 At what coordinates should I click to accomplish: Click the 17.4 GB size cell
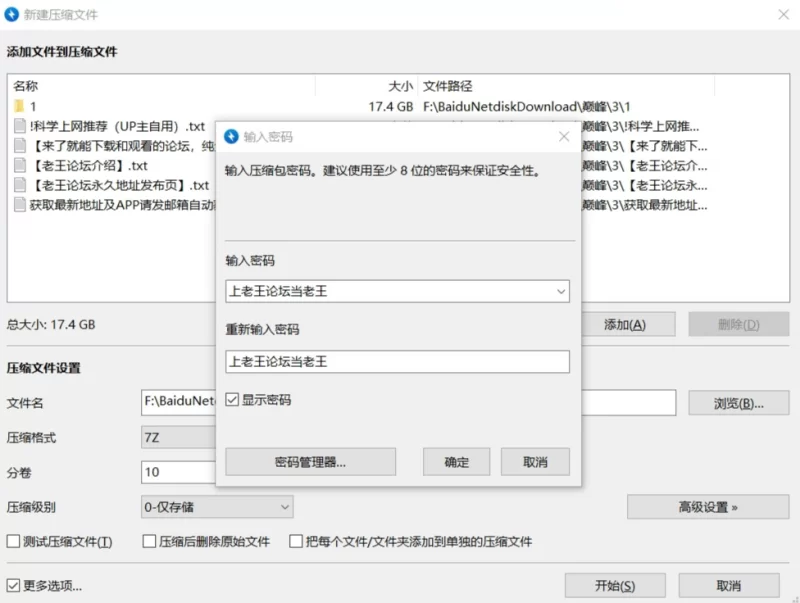click(x=391, y=106)
